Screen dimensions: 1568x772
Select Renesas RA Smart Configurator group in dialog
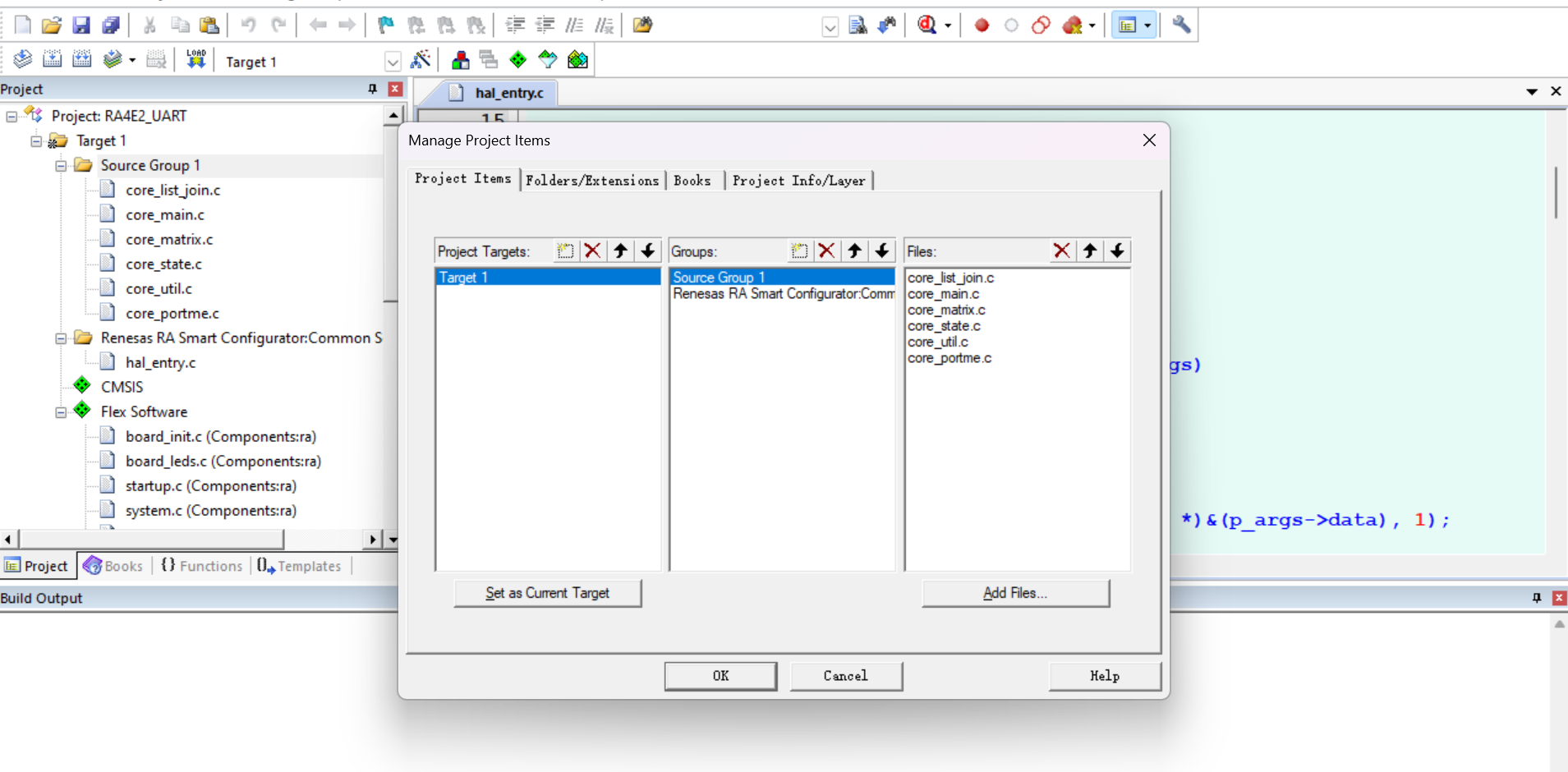[783, 294]
